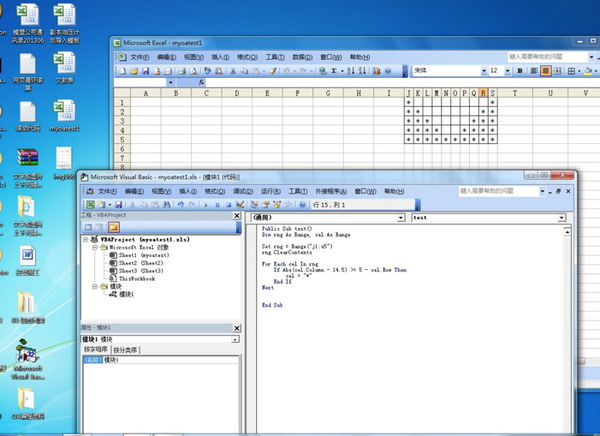Switch to the 按字母序 properties tab
This screenshot has height=436, width=600.
[96, 349]
